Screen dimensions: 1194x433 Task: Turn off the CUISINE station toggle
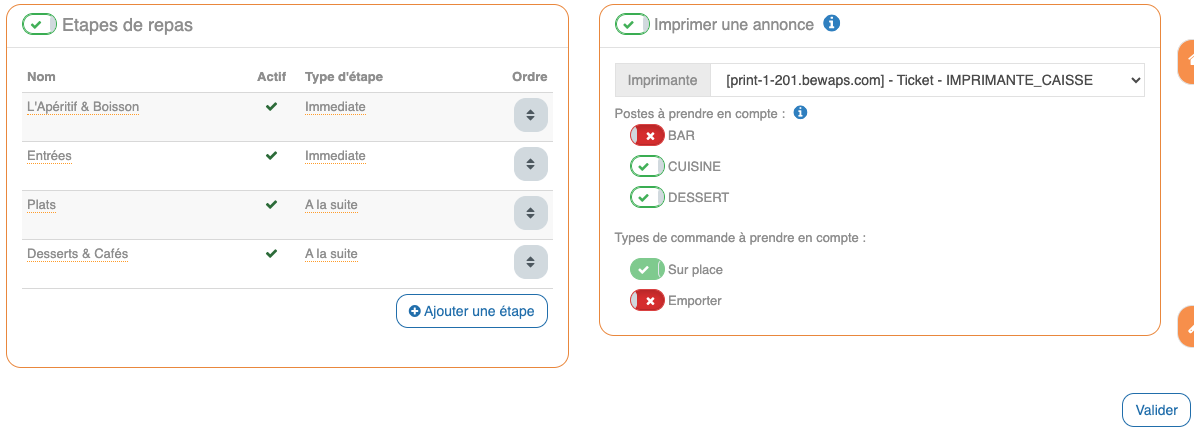click(x=647, y=166)
